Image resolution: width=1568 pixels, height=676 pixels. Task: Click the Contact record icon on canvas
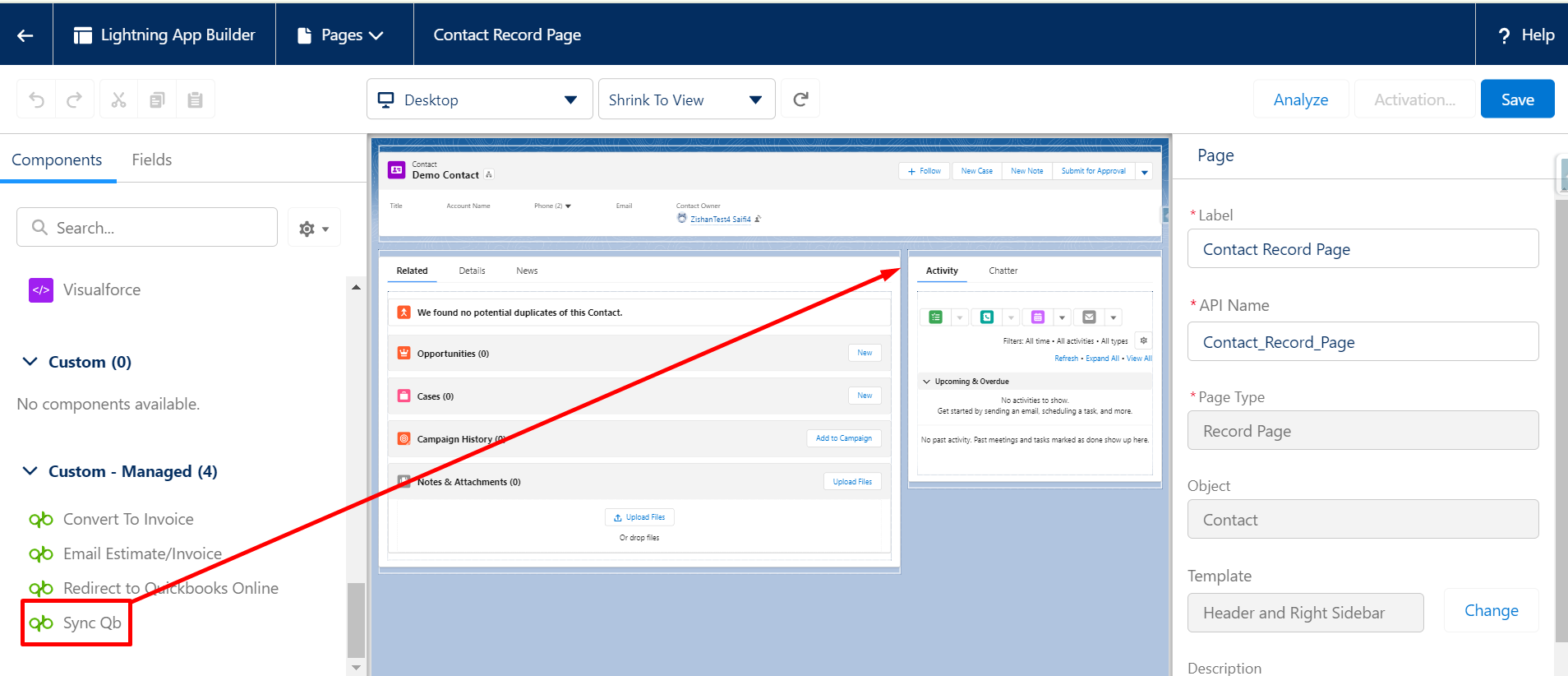coord(397,169)
